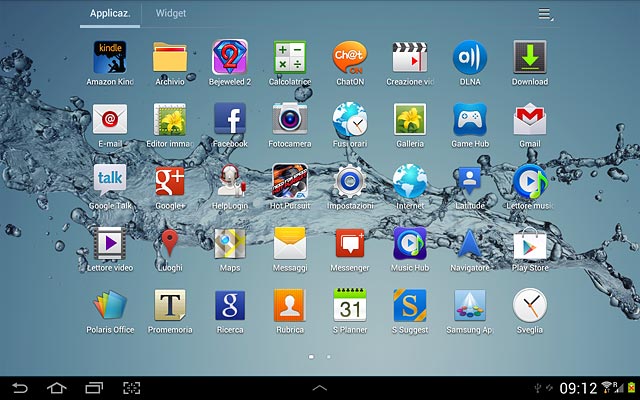The width and height of the screenshot is (640, 400).
Task: Open Fusi orari world clock
Action: [x=350, y=119]
